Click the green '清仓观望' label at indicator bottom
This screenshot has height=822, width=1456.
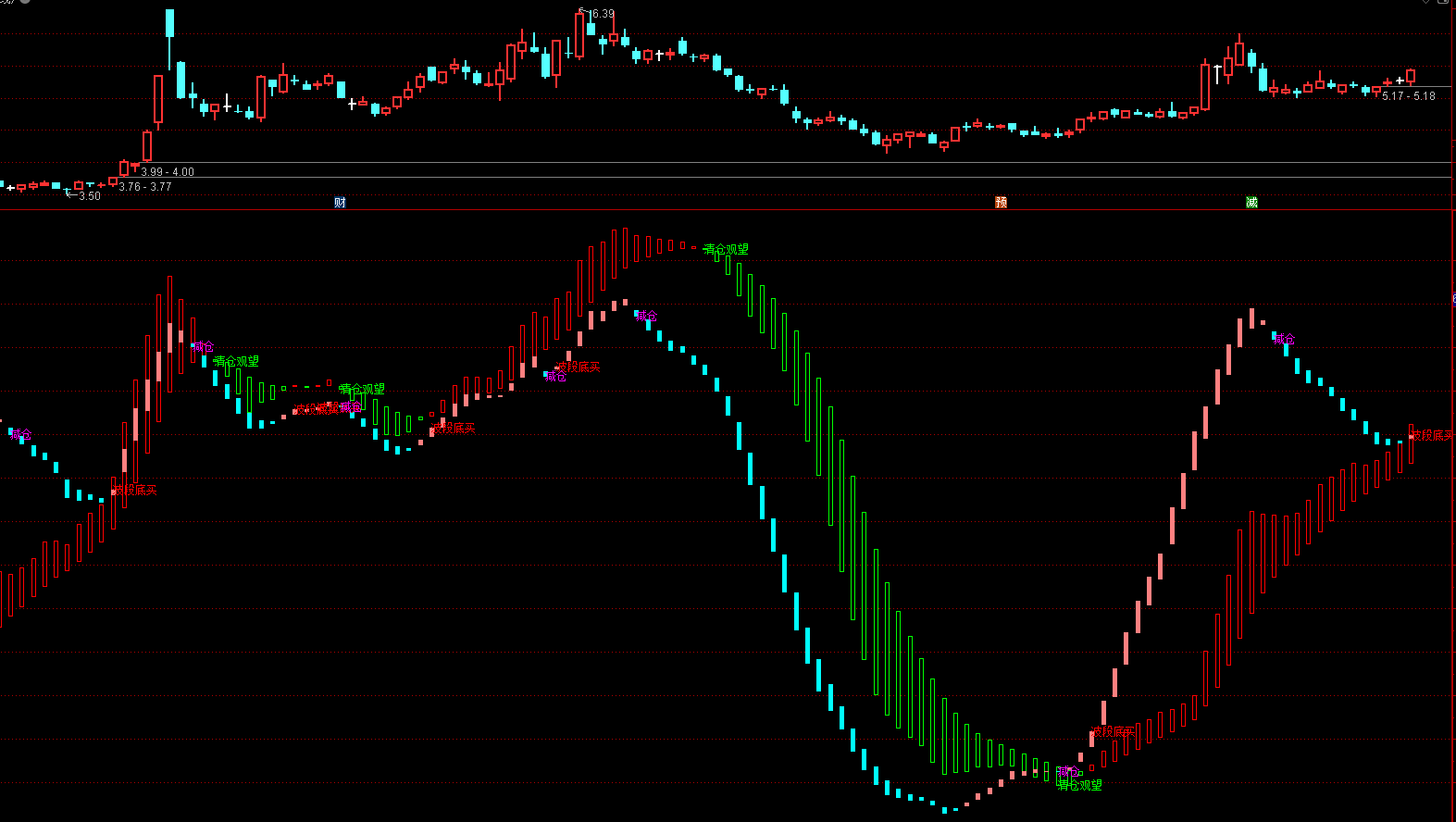[1080, 785]
